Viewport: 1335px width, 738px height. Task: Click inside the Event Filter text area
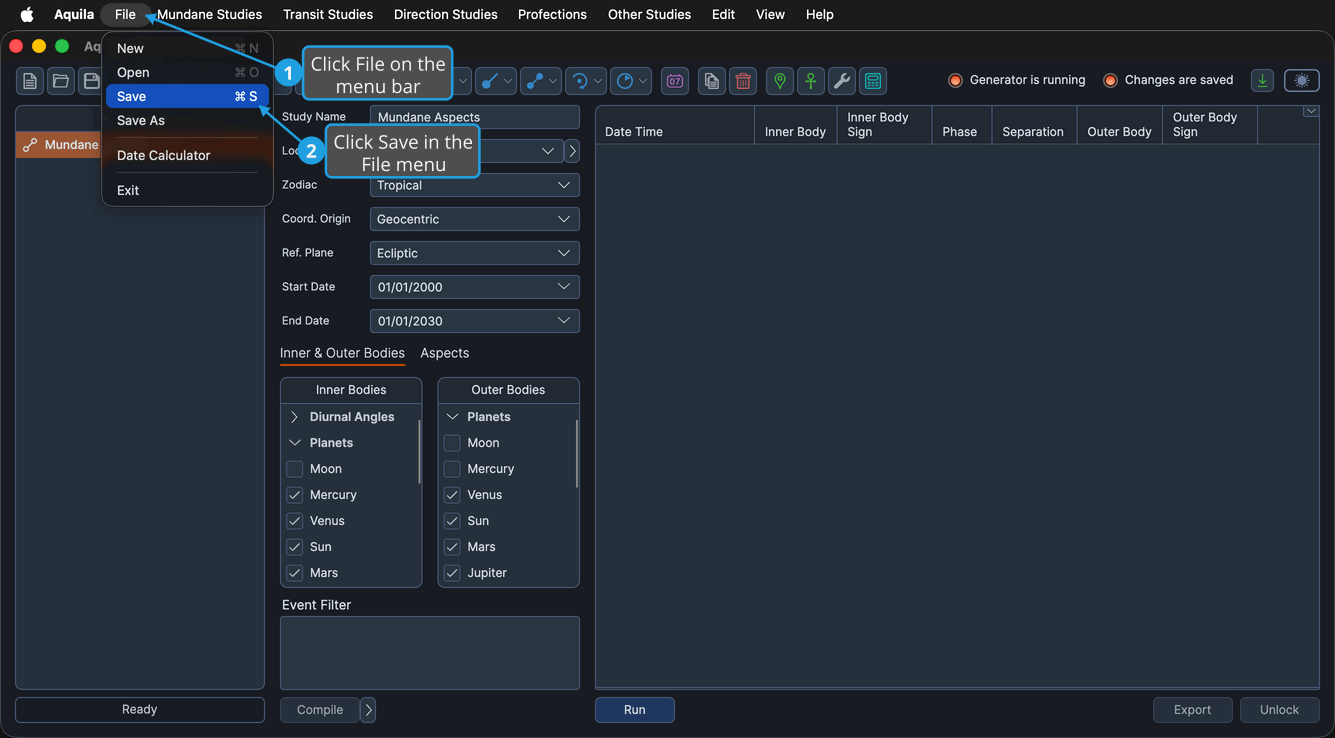pyautogui.click(x=430, y=653)
